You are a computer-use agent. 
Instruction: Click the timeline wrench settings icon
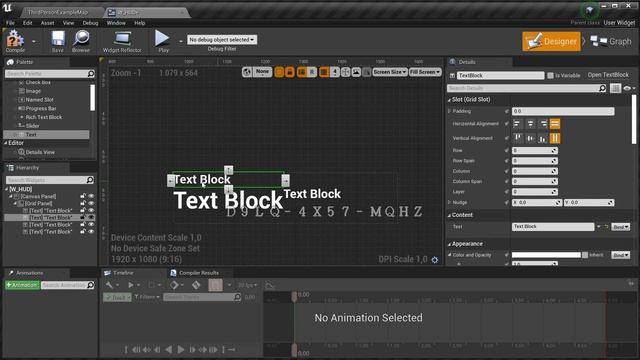[109, 285]
